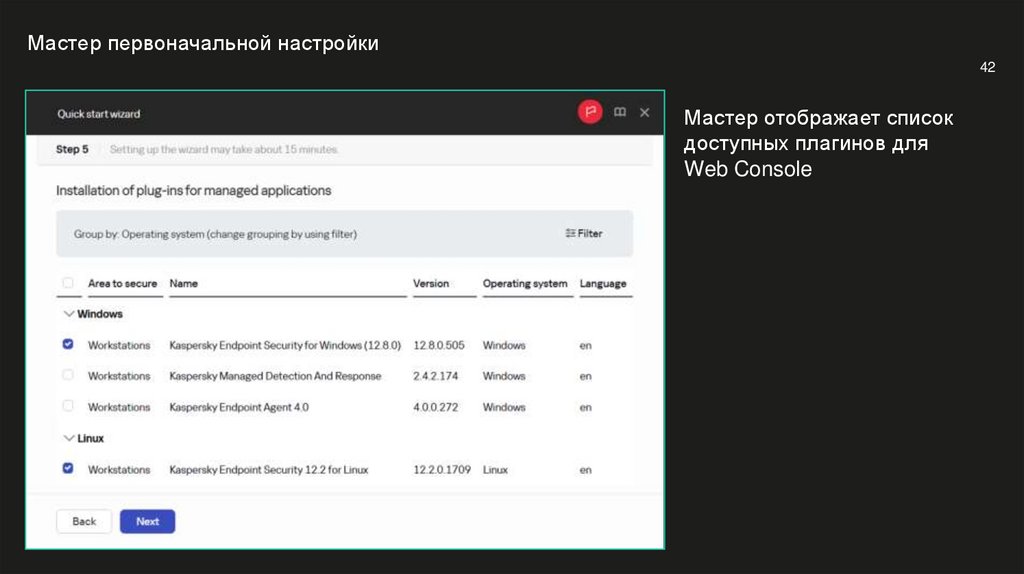This screenshot has width=1024, height=574.
Task: Click the Step 5 label
Action: (72, 149)
